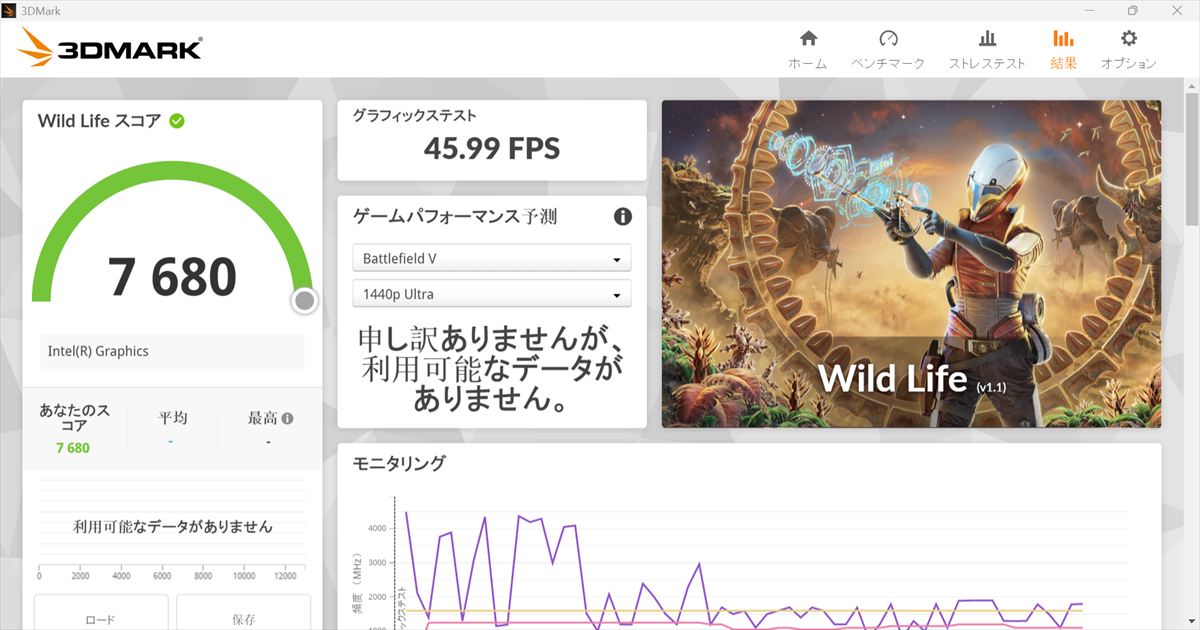The width and height of the screenshot is (1200, 630).
Task: Click the info icon next to 最高
Action: click(288, 419)
